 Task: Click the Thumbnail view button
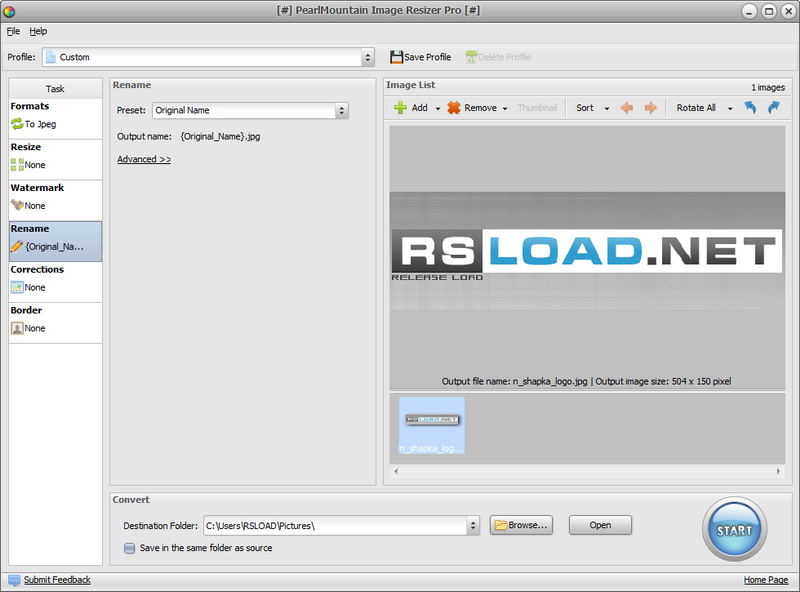[x=537, y=108]
